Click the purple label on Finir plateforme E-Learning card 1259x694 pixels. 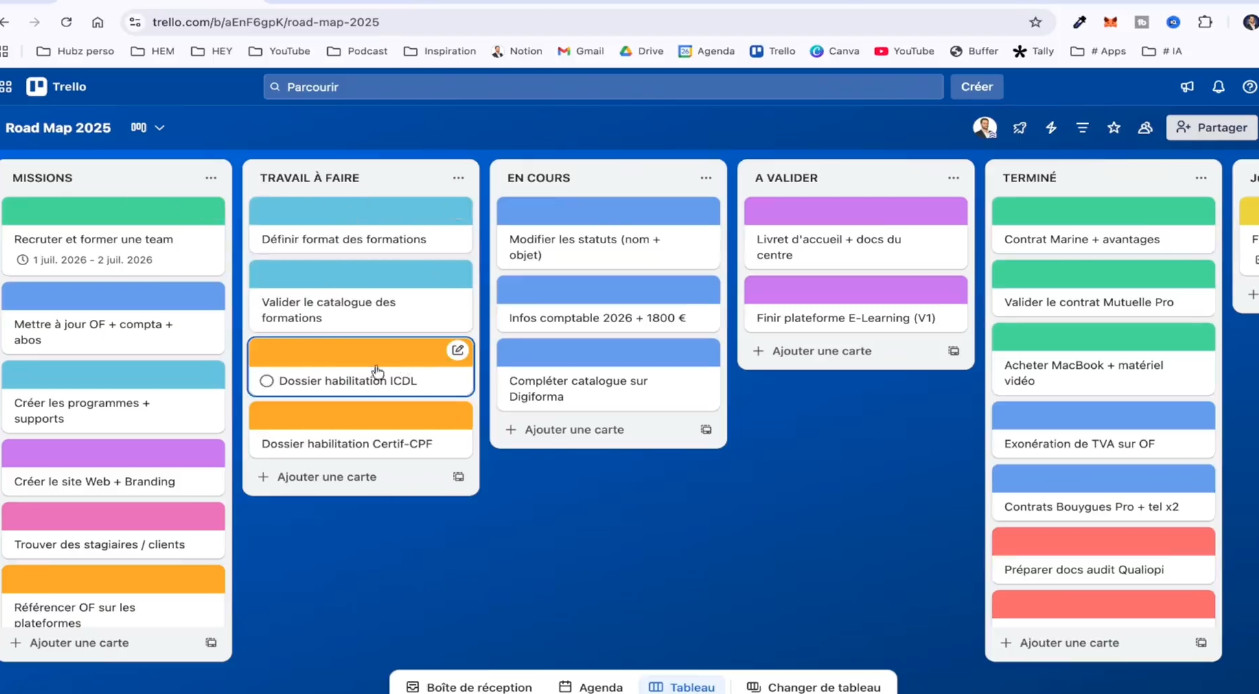tap(855, 290)
